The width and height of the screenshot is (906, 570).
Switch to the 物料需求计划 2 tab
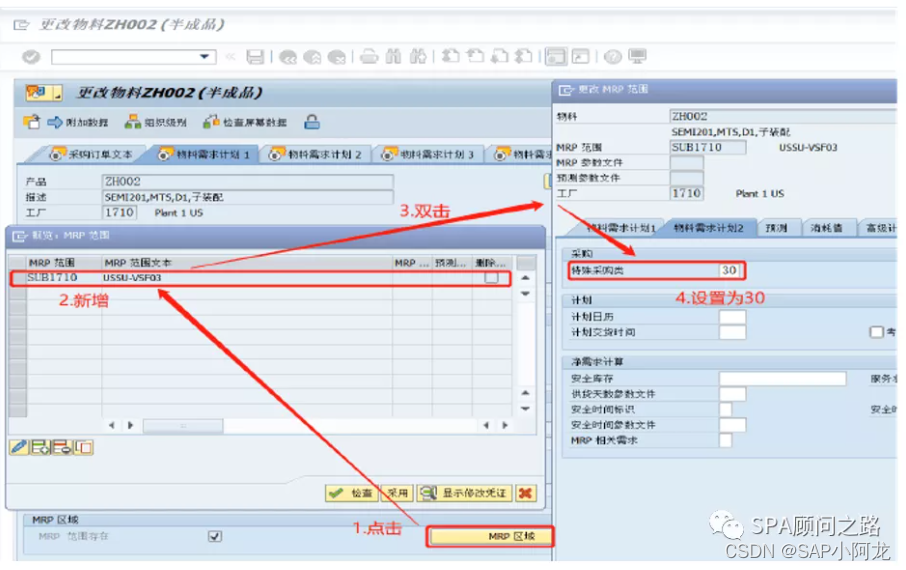pos(317,154)
